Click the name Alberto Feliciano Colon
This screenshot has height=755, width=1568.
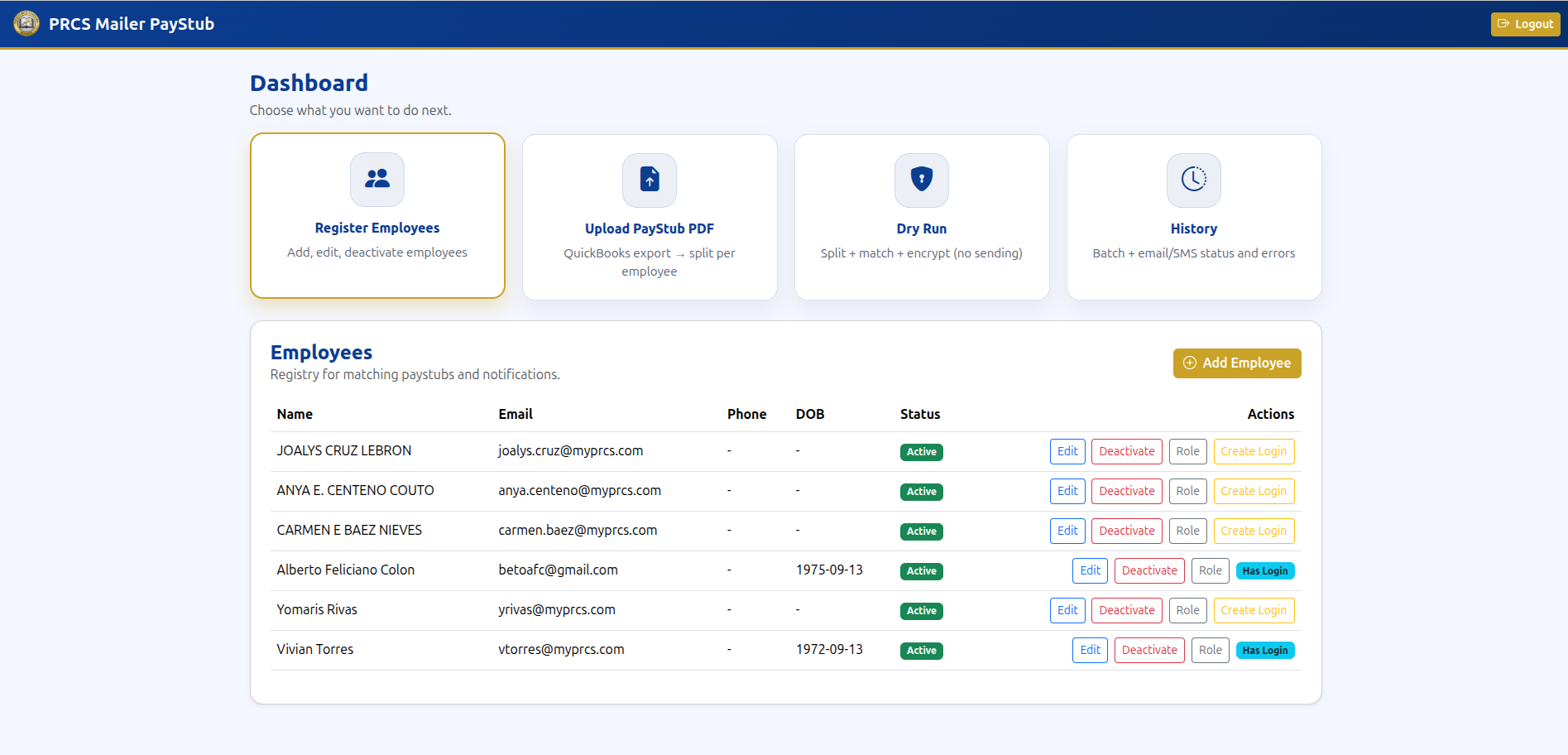pyautogui.click(x=345, y=570)
